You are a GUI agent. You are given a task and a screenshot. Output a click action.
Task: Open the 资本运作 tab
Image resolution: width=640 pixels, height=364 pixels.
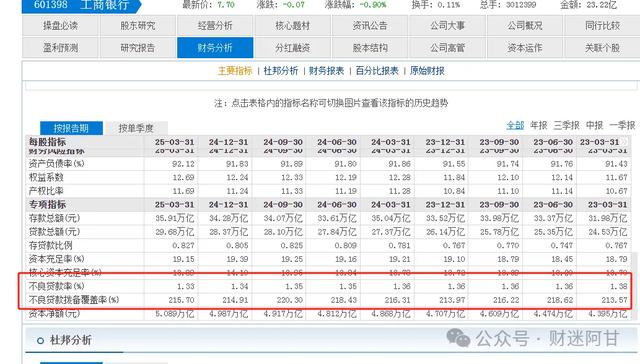(525, 48)
